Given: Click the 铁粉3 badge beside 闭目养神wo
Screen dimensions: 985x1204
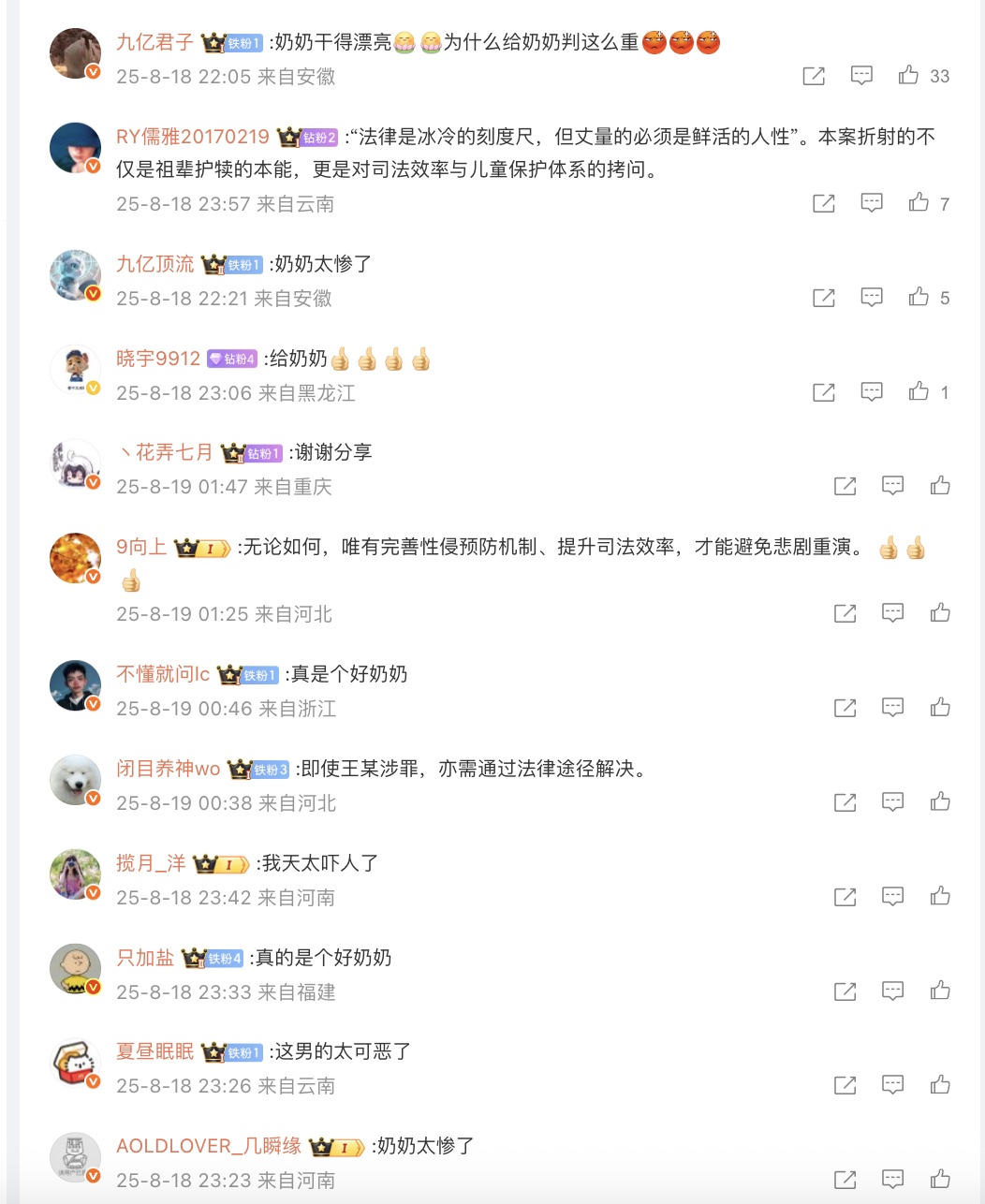Looking at the screenshot, I should point(270,771).
